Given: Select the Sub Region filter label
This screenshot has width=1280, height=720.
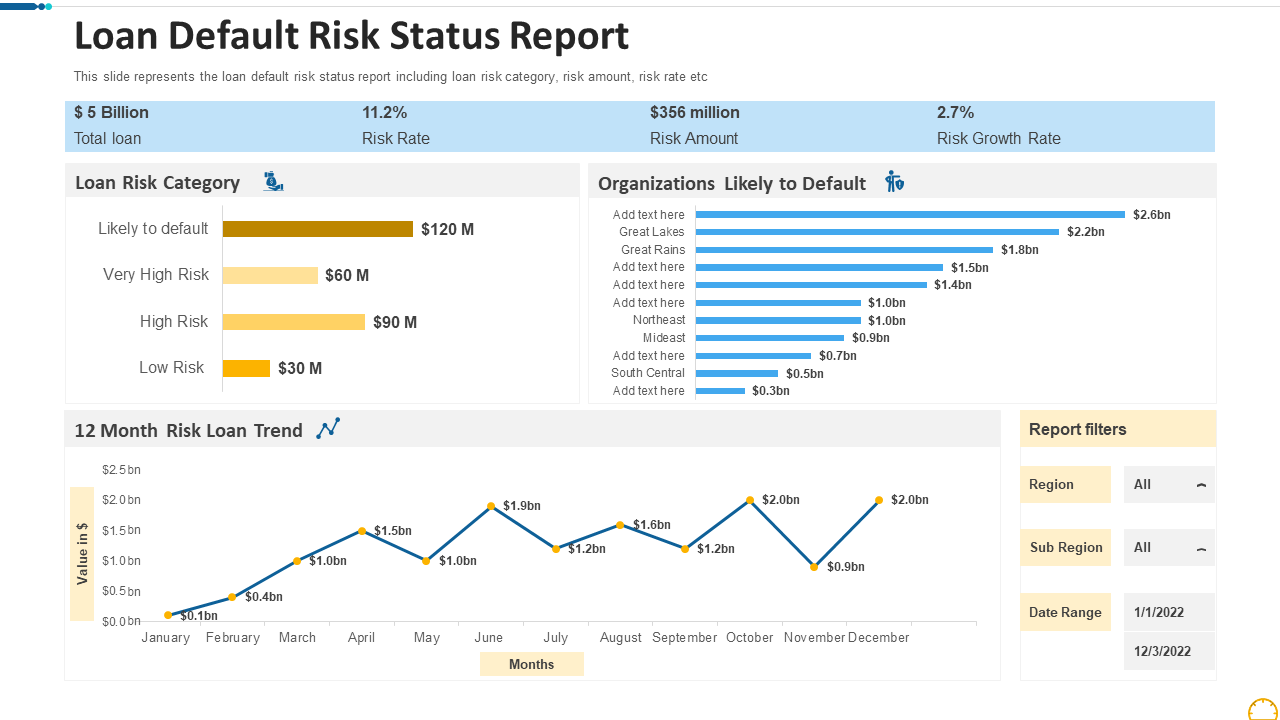Looking at the screenshot, I should pos(1066,547).
